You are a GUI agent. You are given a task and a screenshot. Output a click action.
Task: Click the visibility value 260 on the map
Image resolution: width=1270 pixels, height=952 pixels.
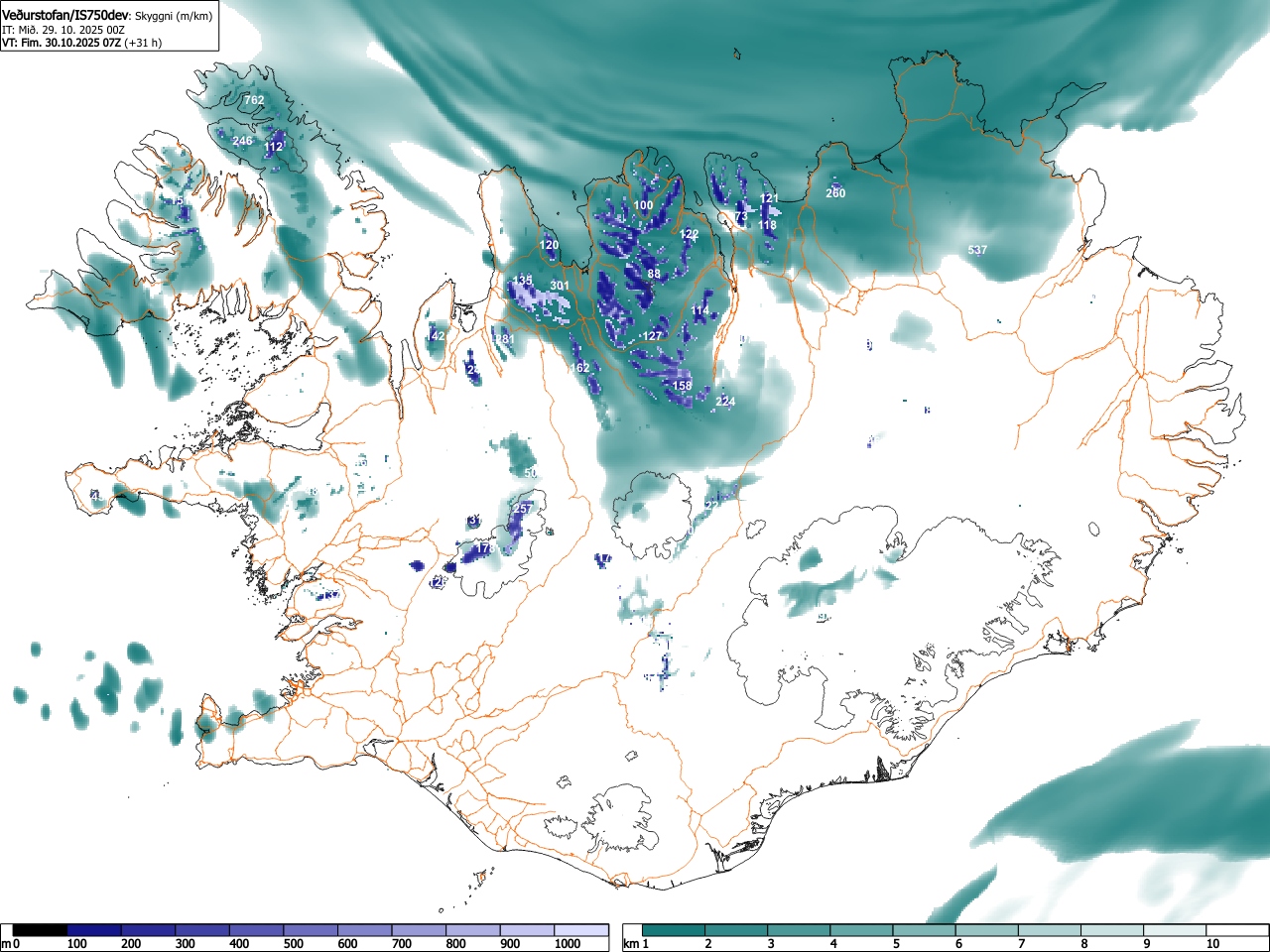[835, 192]
